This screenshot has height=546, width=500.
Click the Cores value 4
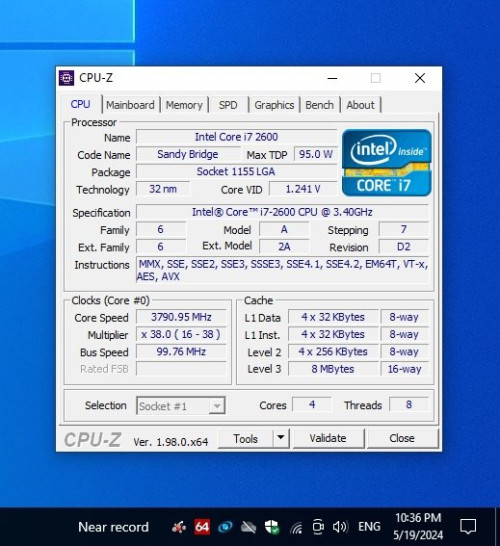(312, 405)
